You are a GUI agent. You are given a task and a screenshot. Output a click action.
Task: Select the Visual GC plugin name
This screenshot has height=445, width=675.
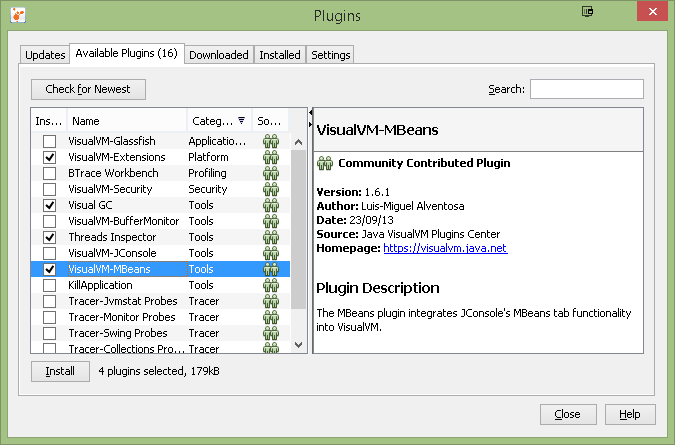(90, 205)
